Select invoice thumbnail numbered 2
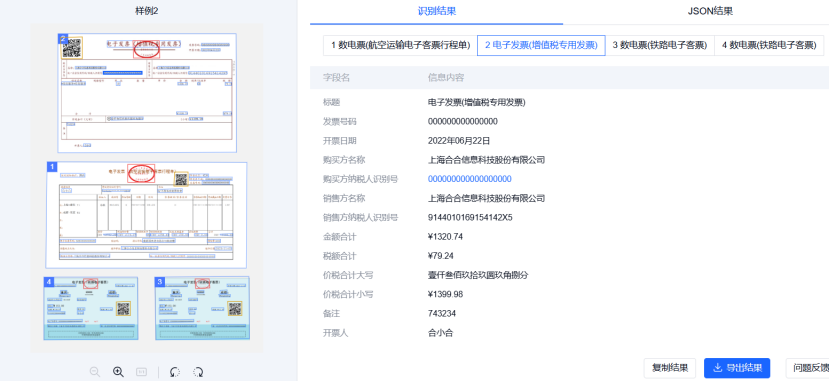The height and width of the screenshot is (382, 830). [147, 93]
